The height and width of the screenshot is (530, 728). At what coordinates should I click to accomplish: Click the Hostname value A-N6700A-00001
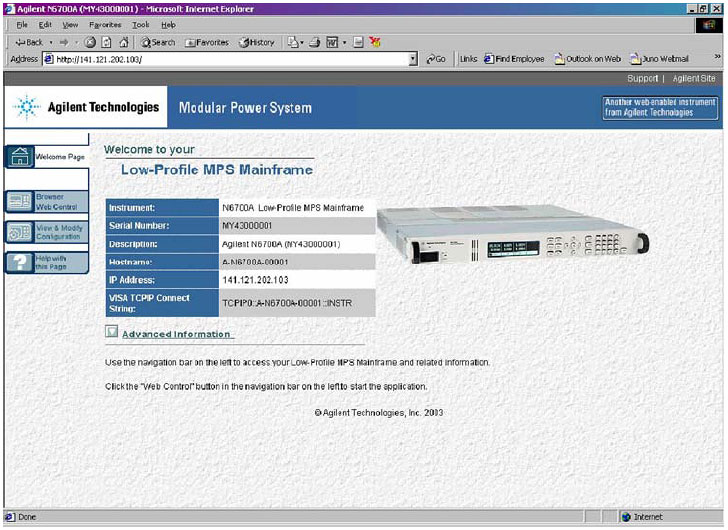255,262
